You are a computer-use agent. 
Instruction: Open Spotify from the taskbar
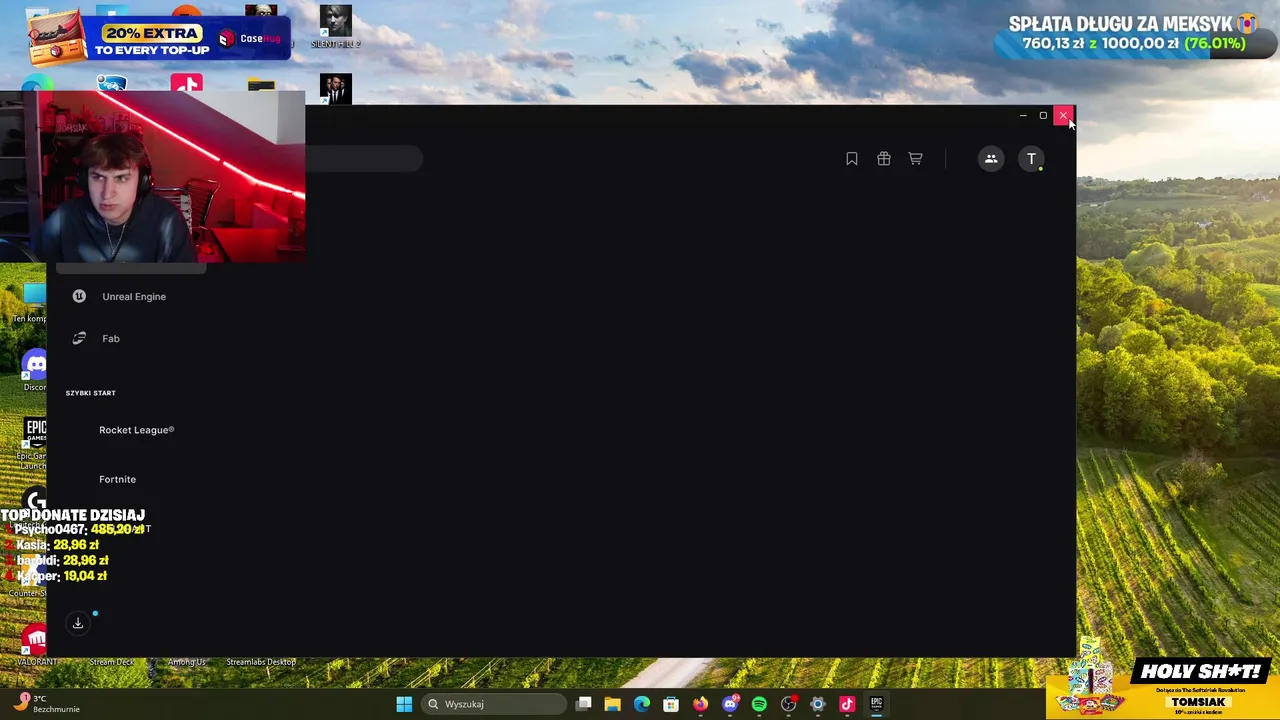tap(759, 704)
